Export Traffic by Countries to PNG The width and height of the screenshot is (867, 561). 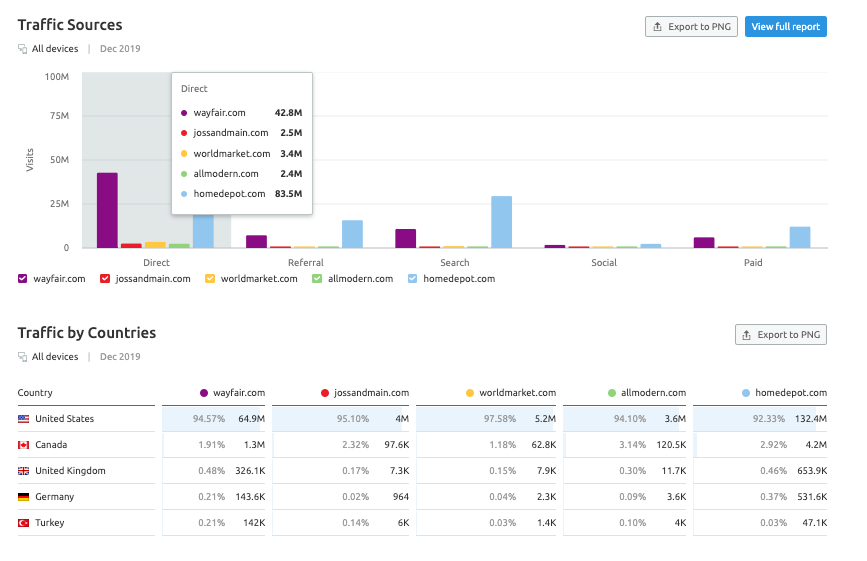coord(780,335)
